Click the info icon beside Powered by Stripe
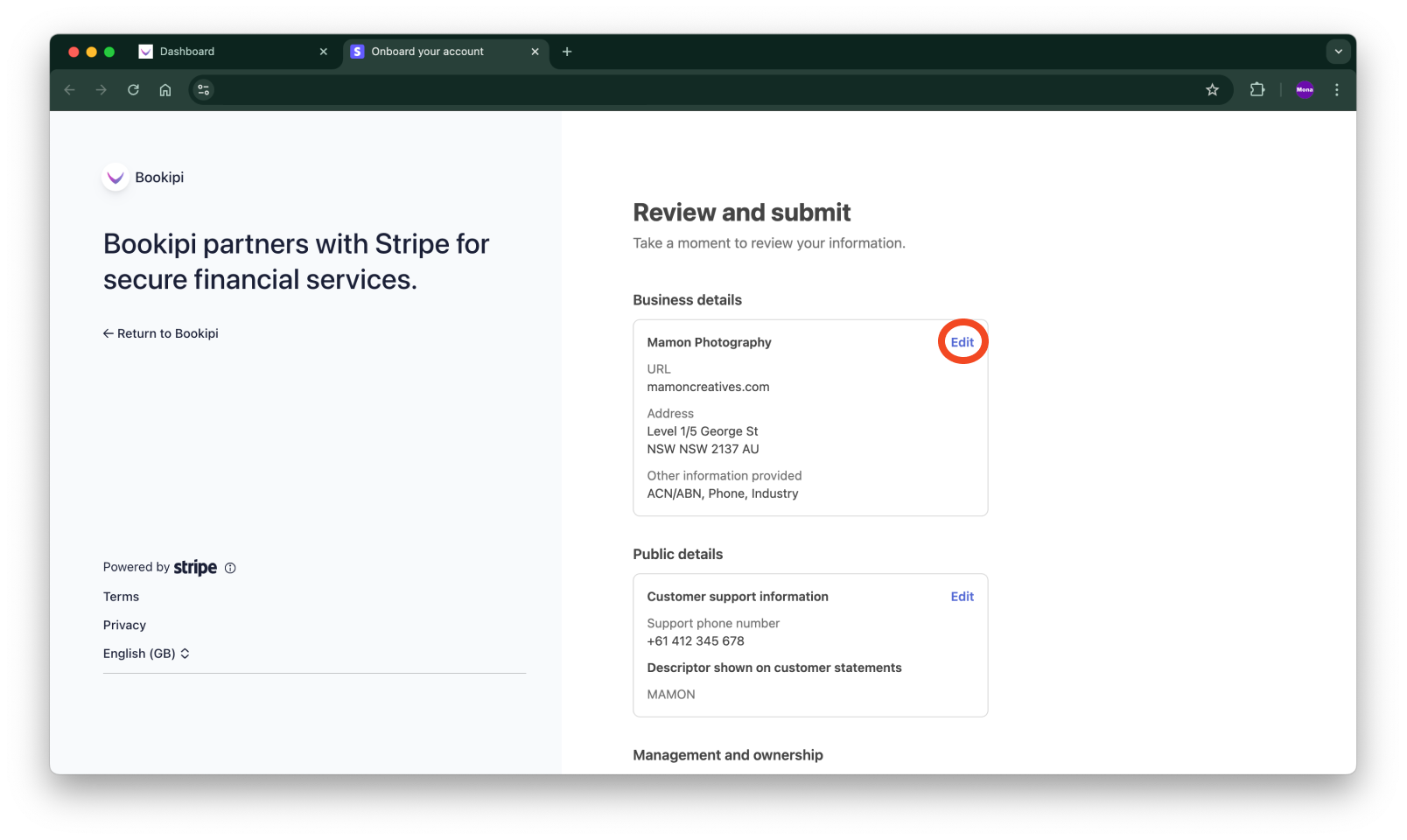The image size is (1407, 840). pos(230,568)
